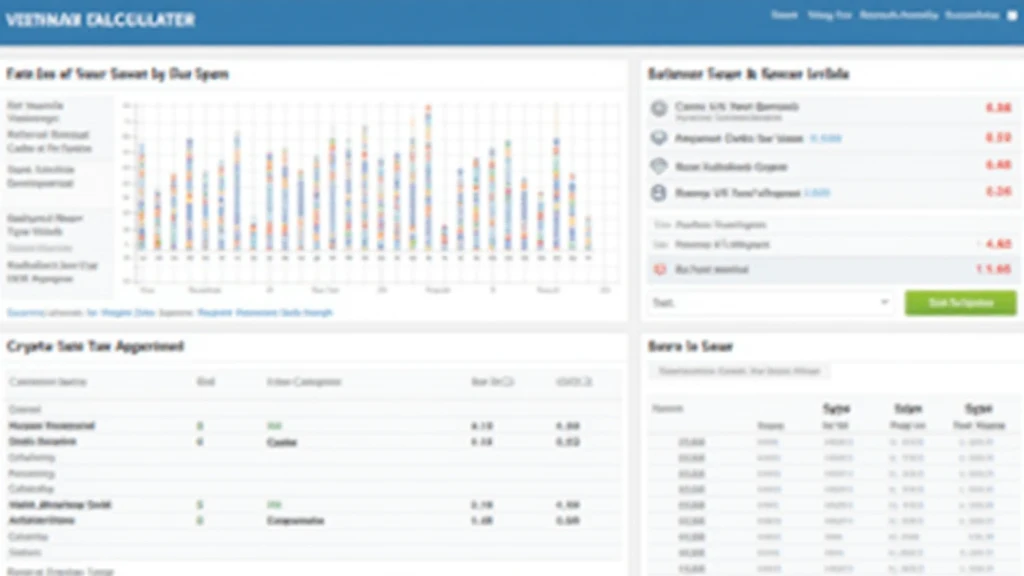Click the red icon in the highlighted total row

(x=658, y=270)
